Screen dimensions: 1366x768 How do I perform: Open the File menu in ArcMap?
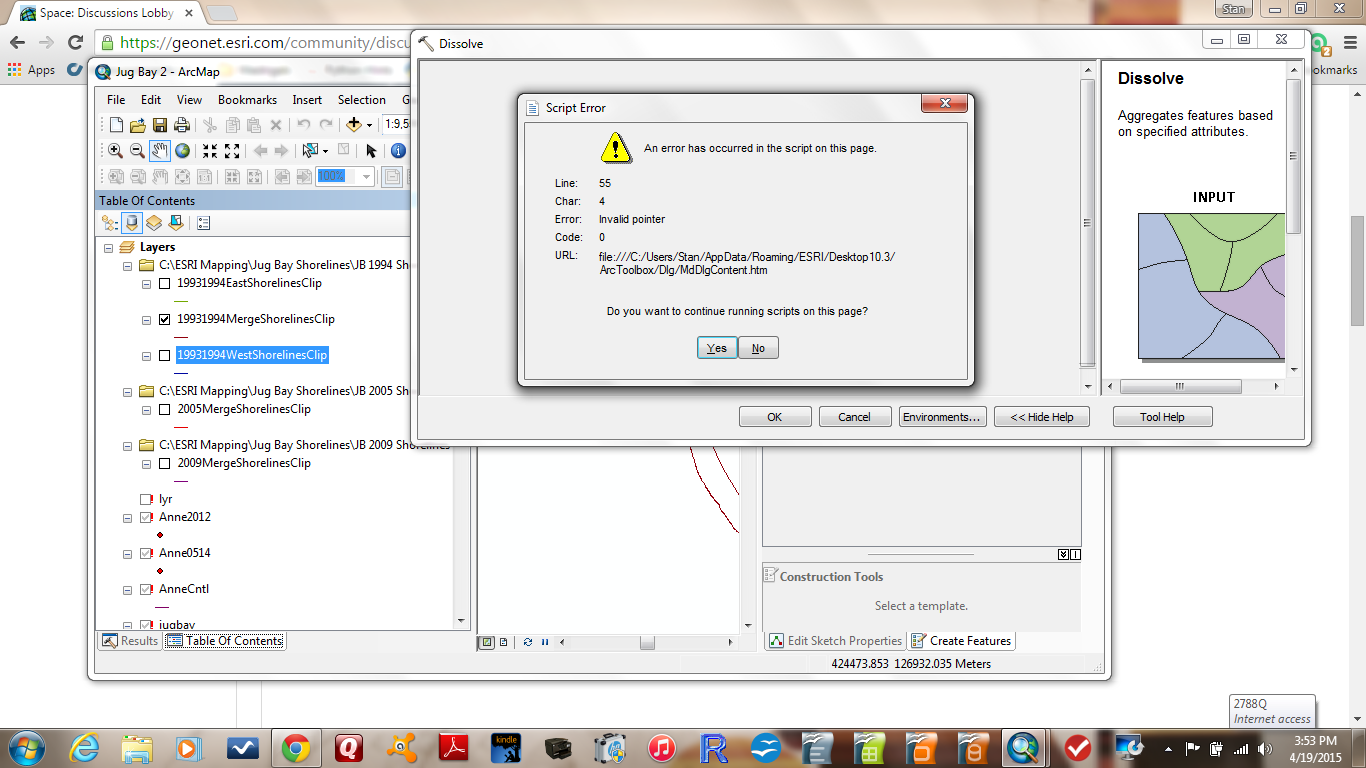tap(116, 100)
